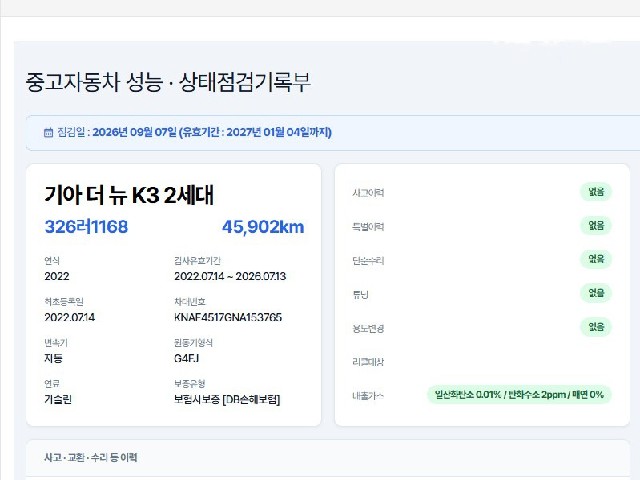
Task: Click the fuel value 가솔린
Action: click(x=58, y=399)
